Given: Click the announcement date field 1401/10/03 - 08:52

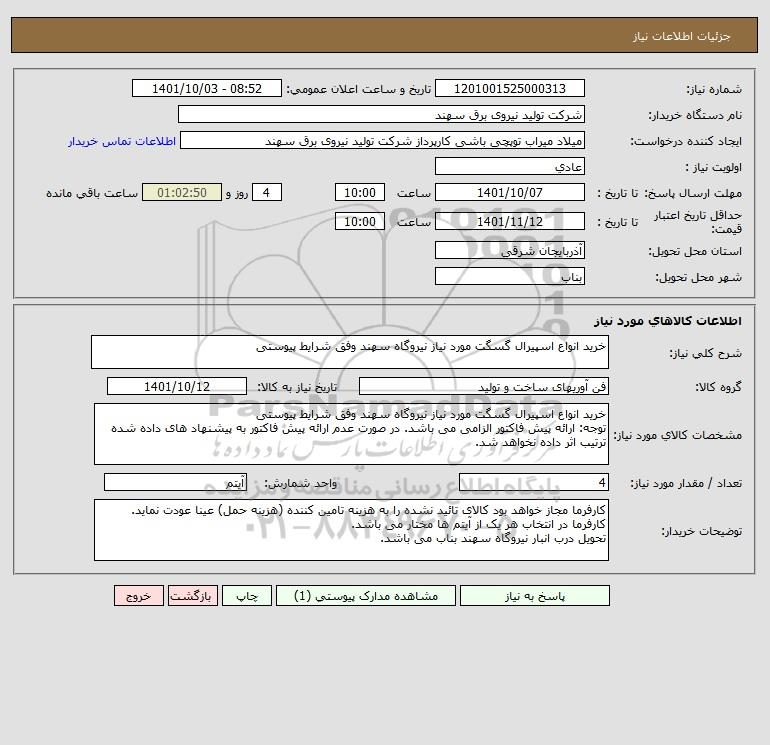Looking at the screenshot, I should pos(207,88).
